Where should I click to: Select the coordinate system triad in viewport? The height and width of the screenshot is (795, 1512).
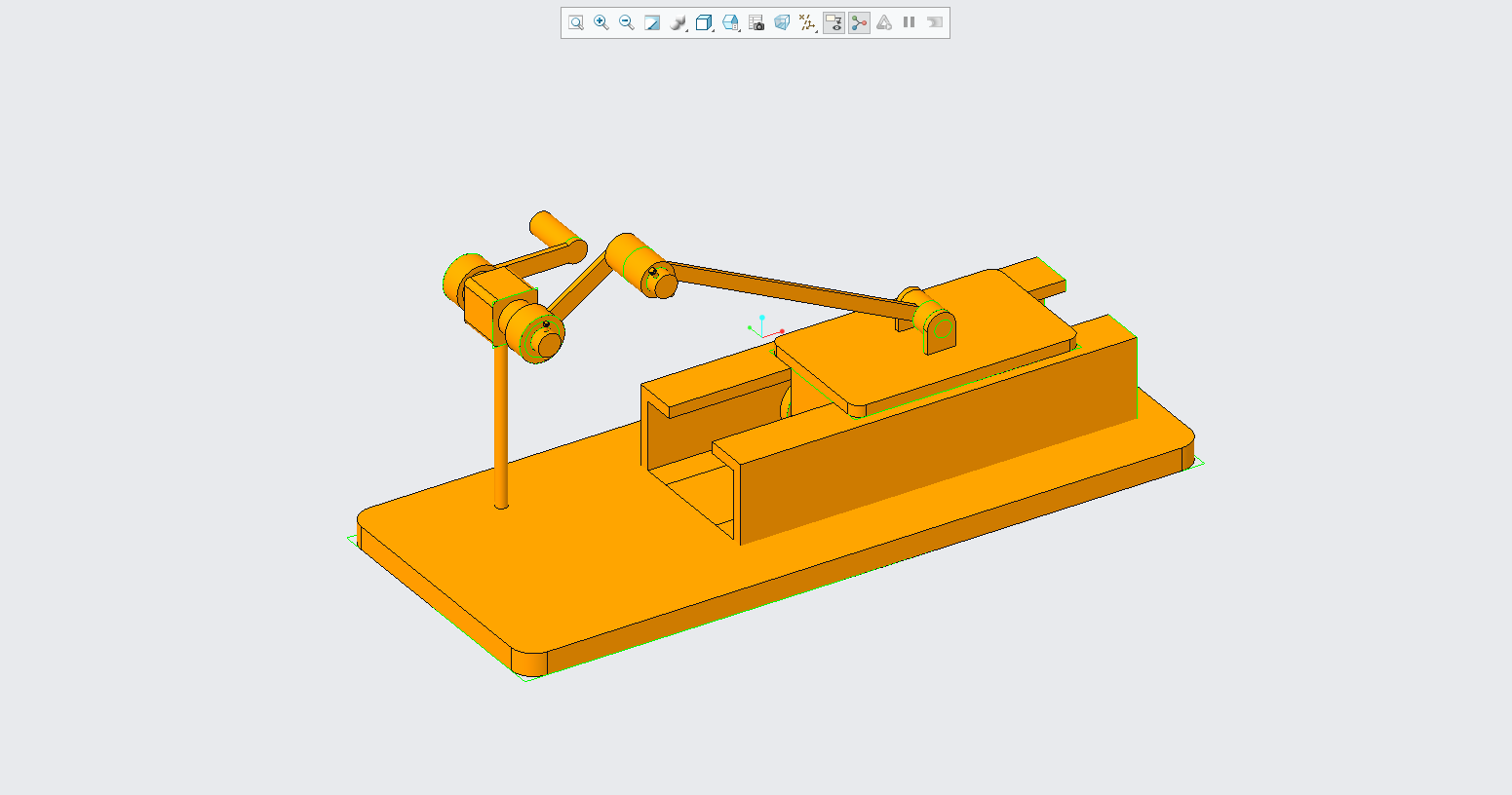point(764,328)
